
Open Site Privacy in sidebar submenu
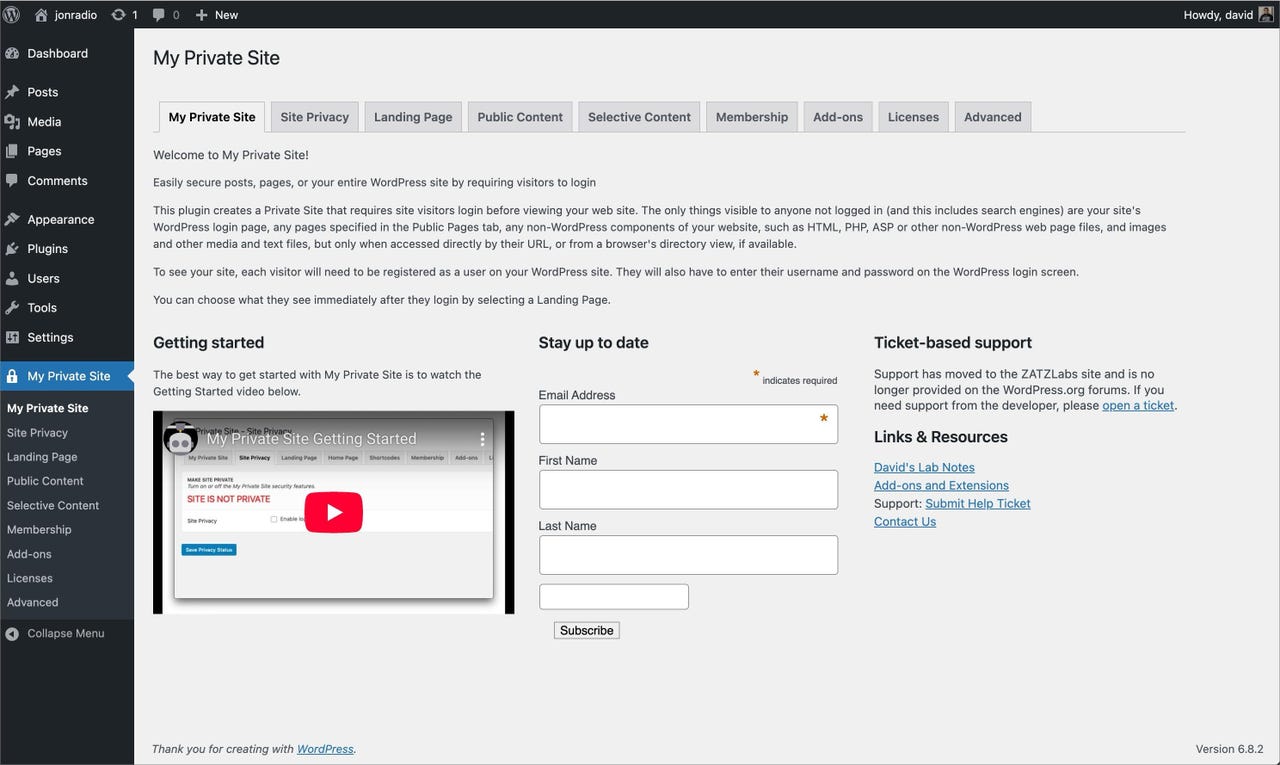click(x=37, y=433)
